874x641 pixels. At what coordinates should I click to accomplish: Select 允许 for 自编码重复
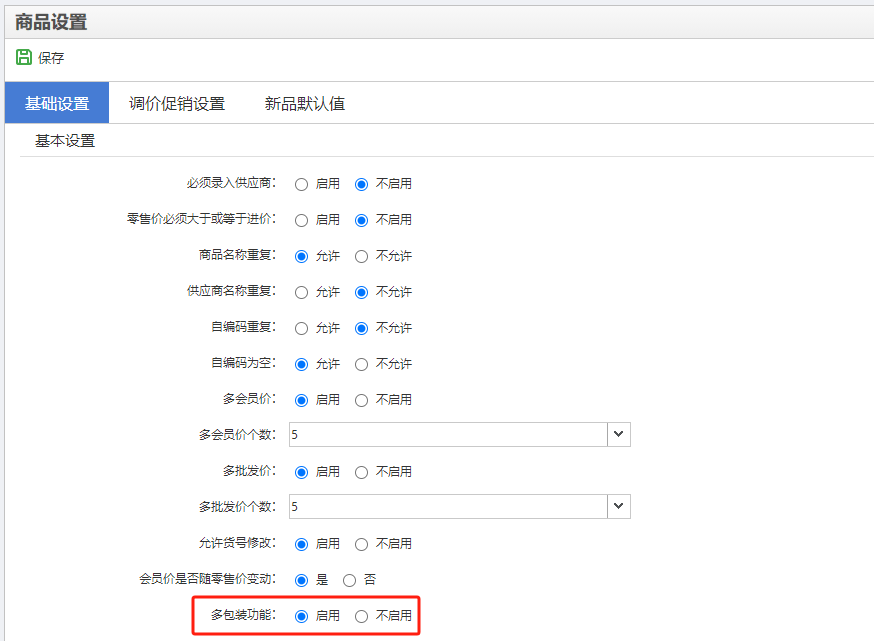pyautogui.click(x=301, y=328)
